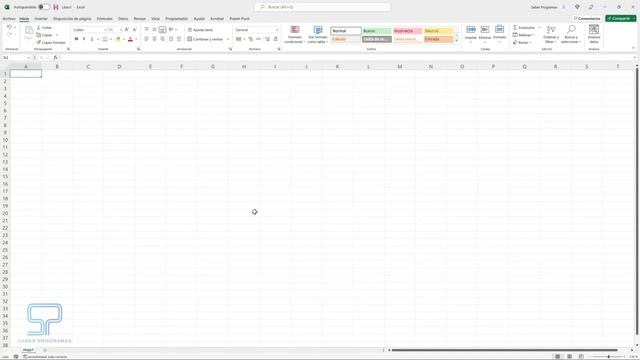The width and height of the screenshot is (640, 360).
Task: Open the Formato cells menu
Action: point(499,34)
